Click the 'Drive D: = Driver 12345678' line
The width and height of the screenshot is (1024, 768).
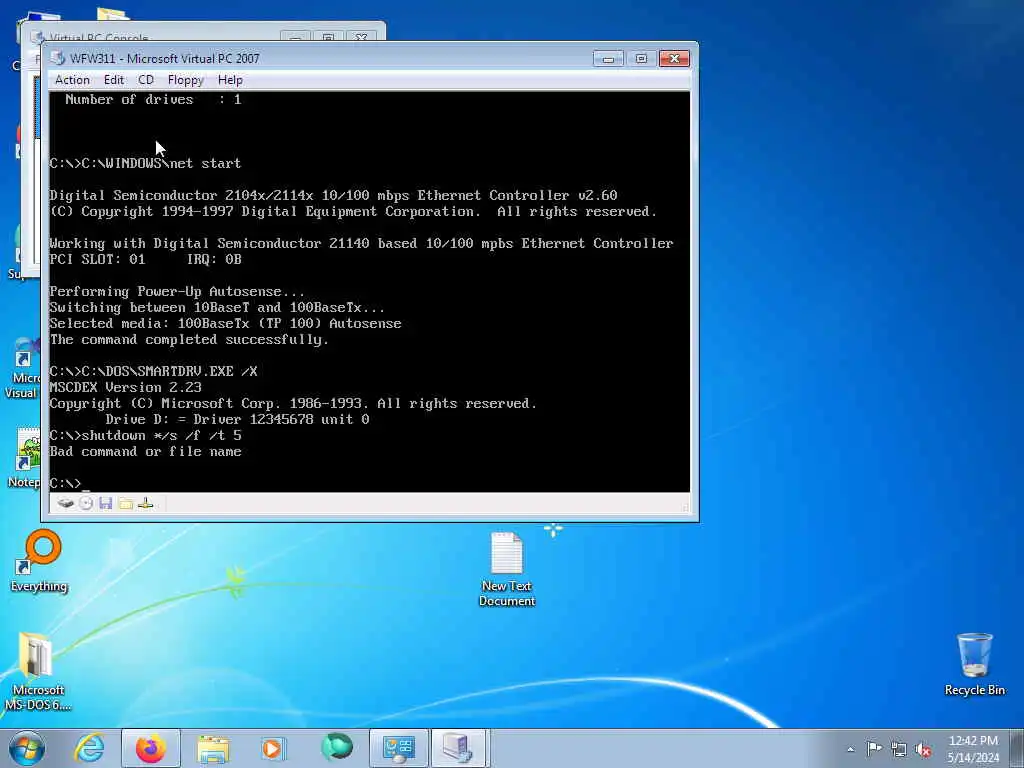[x=237, y=419]
